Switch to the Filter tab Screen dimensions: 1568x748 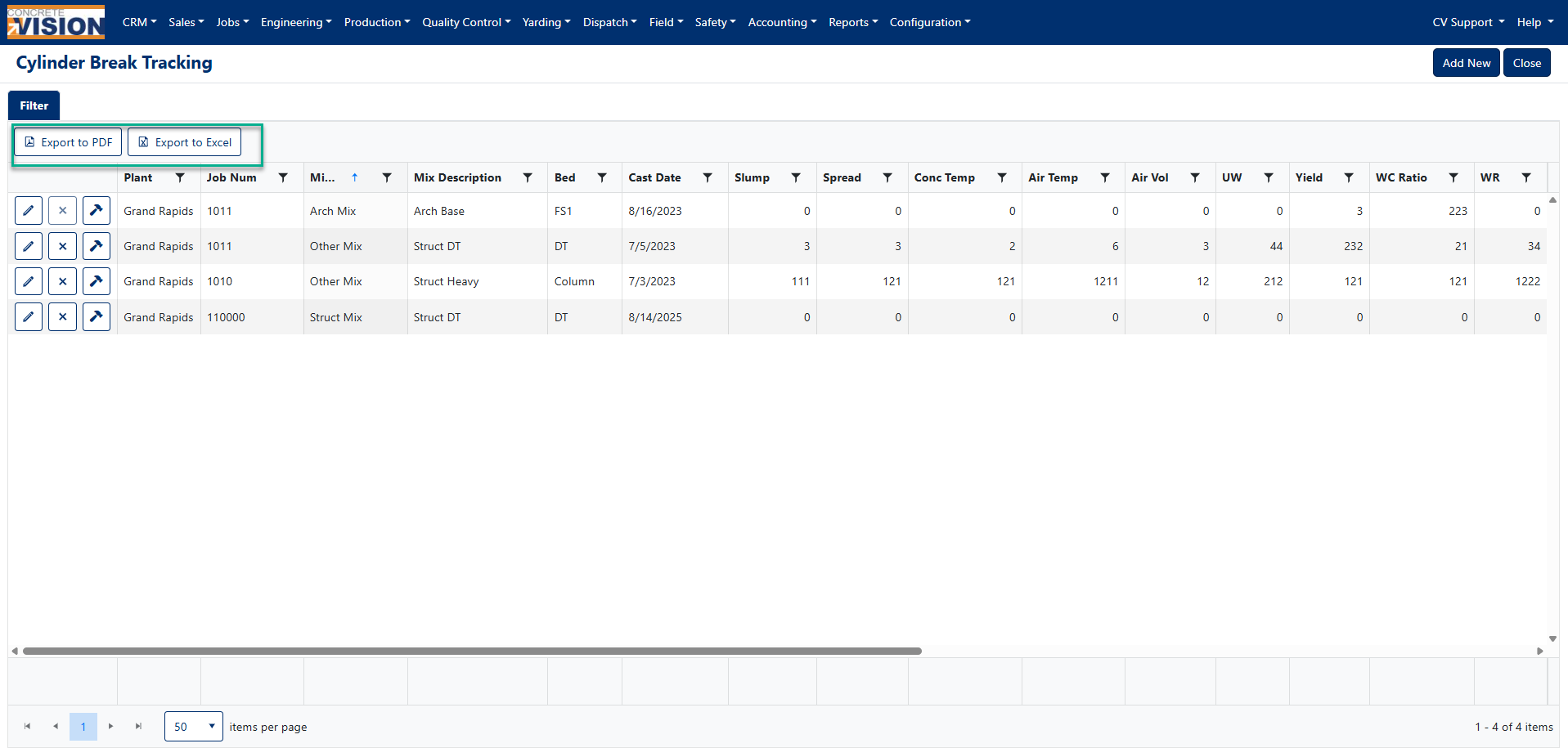34,105
